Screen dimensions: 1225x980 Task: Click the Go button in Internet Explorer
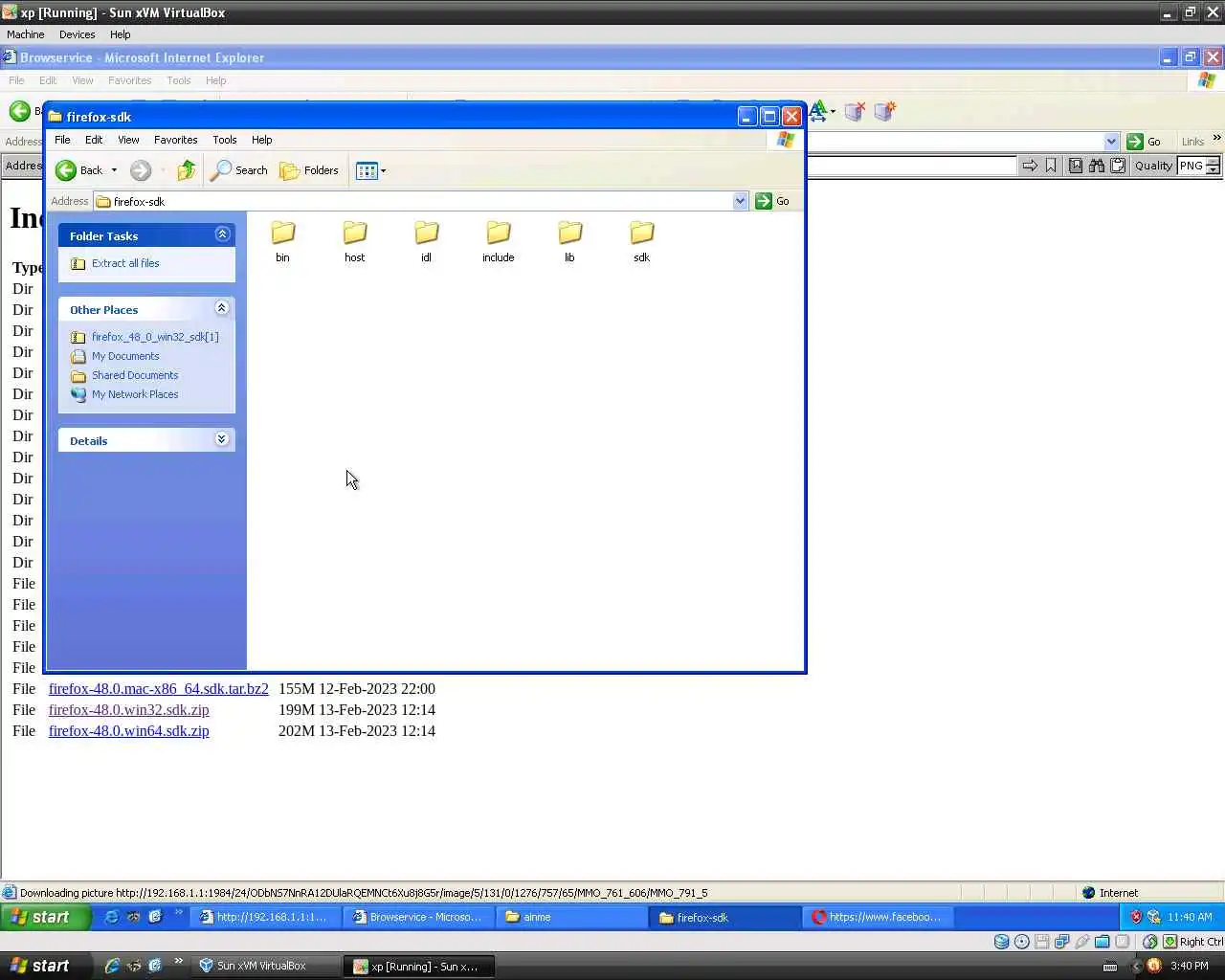(1145, 142)
